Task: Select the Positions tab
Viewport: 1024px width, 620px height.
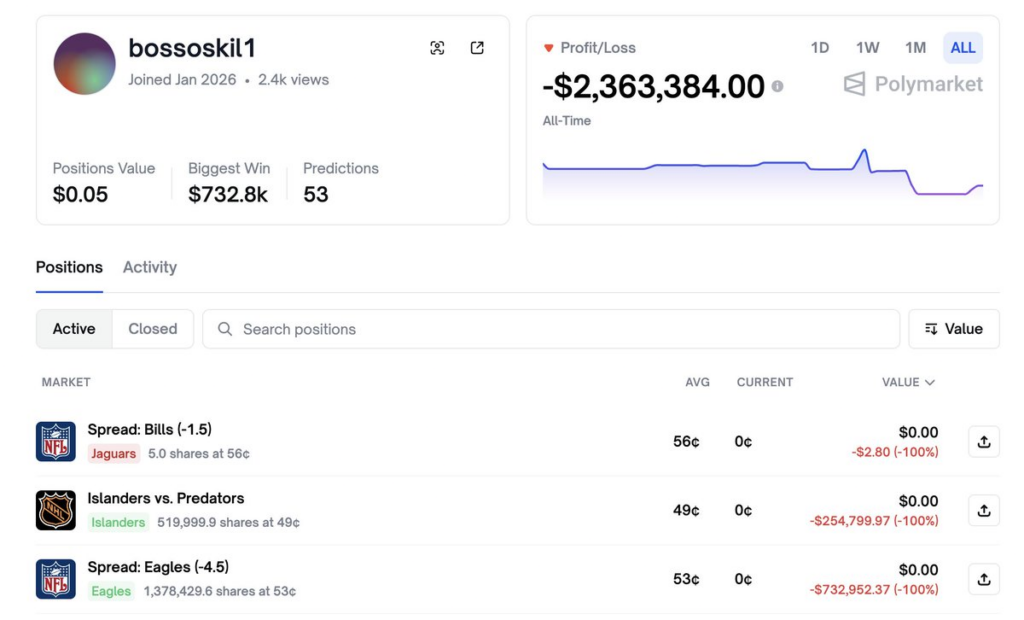Action: tap(68, 267)
